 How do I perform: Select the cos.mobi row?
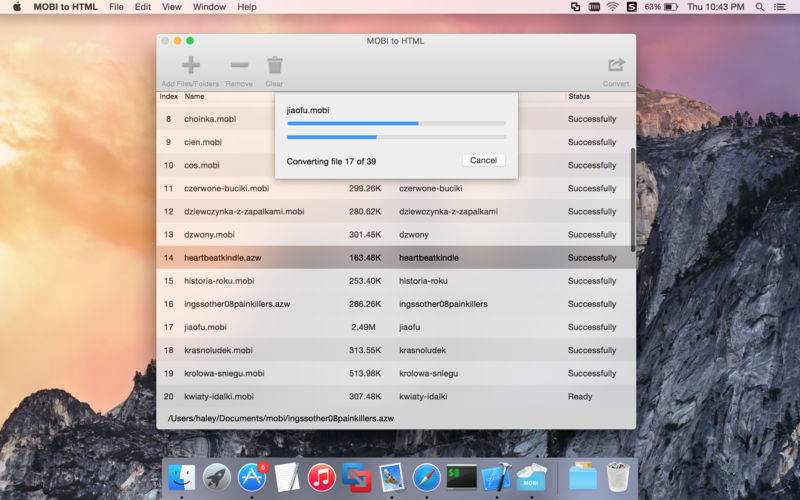(x=396, y=165)
